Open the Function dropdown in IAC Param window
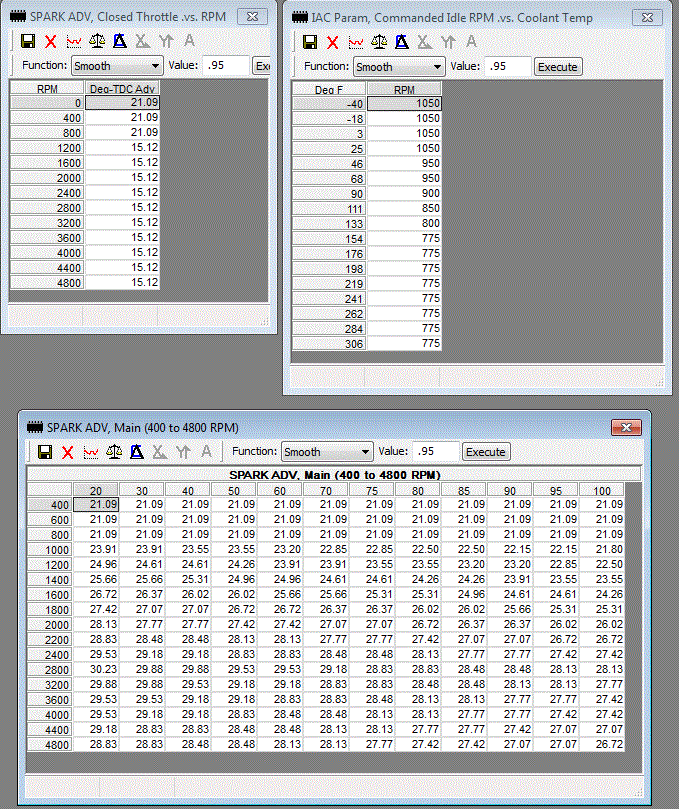The height and width of the screenshot is (809, 679). (399, 67)
